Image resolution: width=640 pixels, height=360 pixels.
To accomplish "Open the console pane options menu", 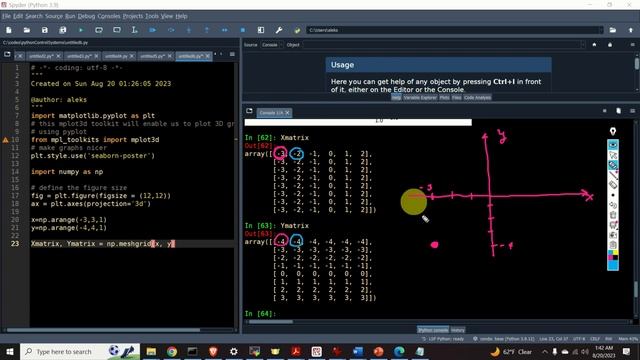I will click(632, 111).
